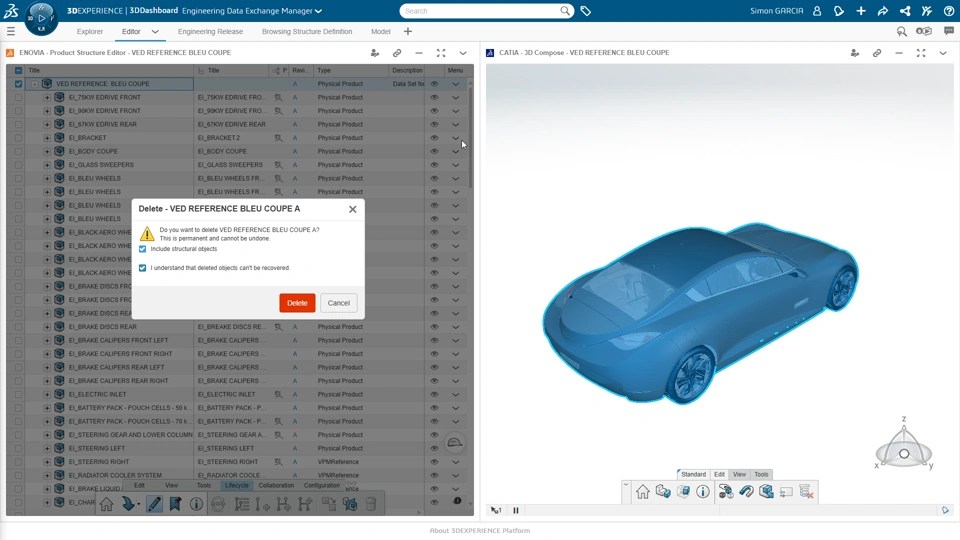Click the 3DEXPERIENCE compass icon

coord(41,17)
